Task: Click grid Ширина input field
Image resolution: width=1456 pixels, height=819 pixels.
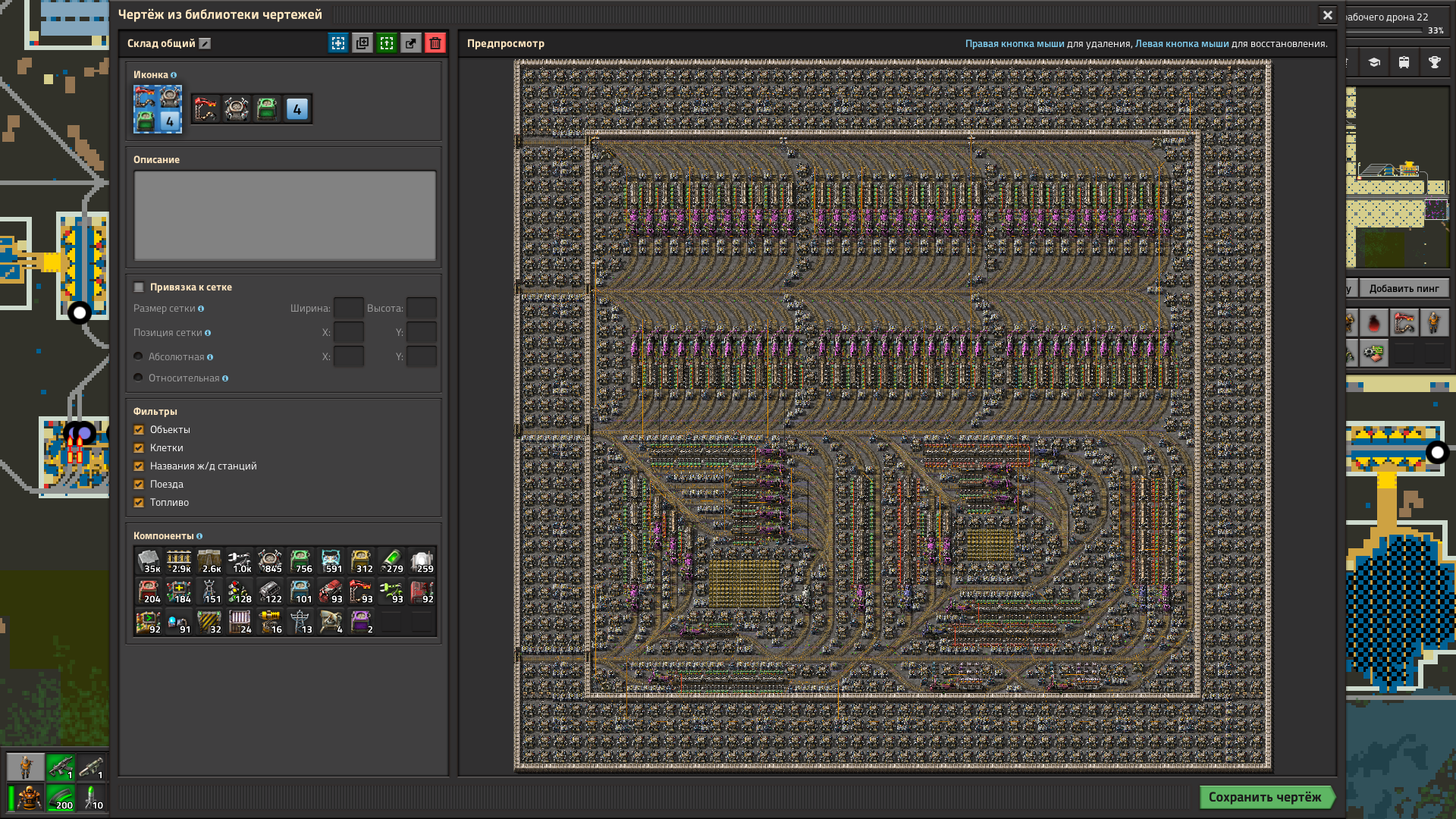Action: point(349,309)
